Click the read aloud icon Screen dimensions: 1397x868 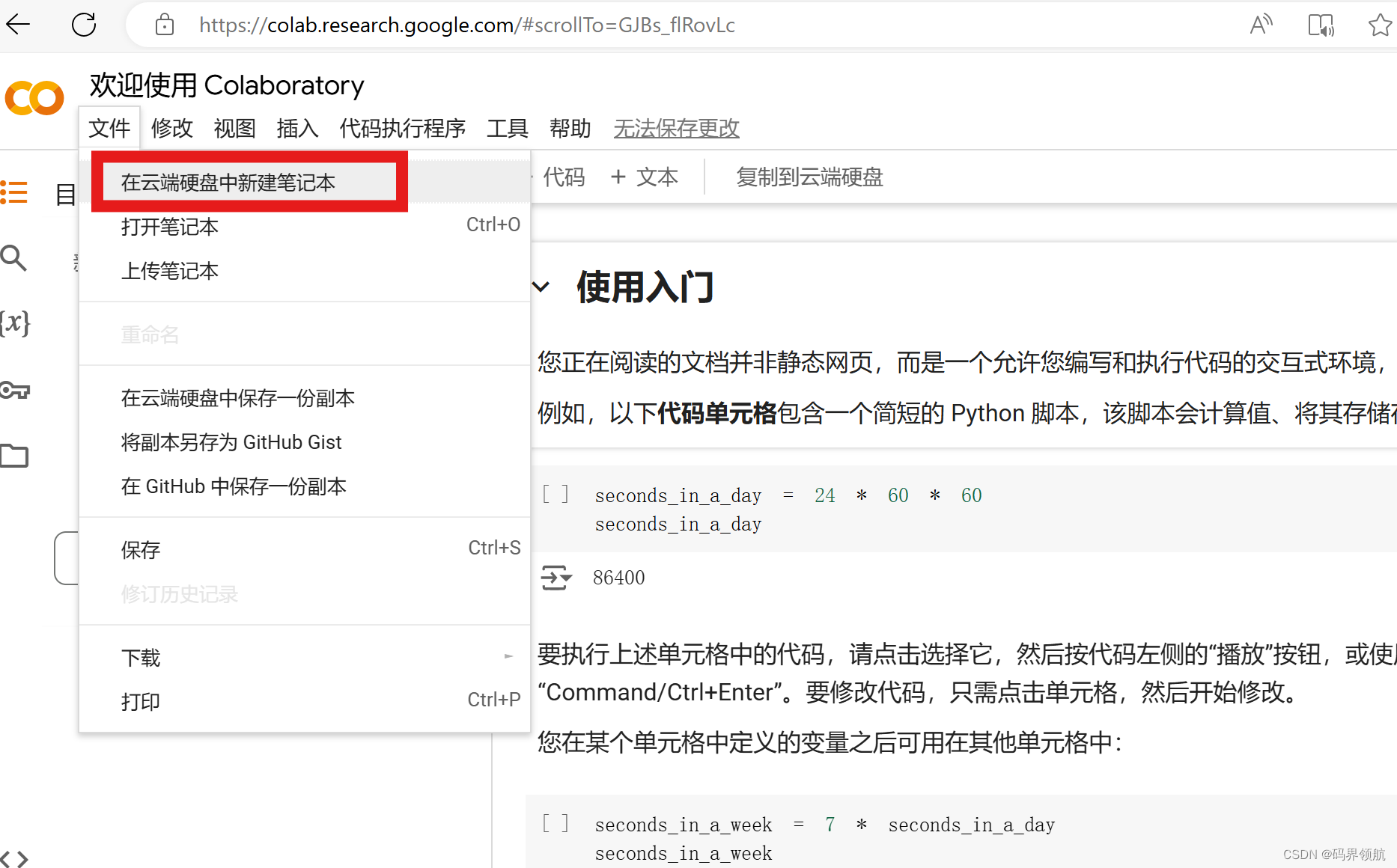click(x=1261, y=25)
